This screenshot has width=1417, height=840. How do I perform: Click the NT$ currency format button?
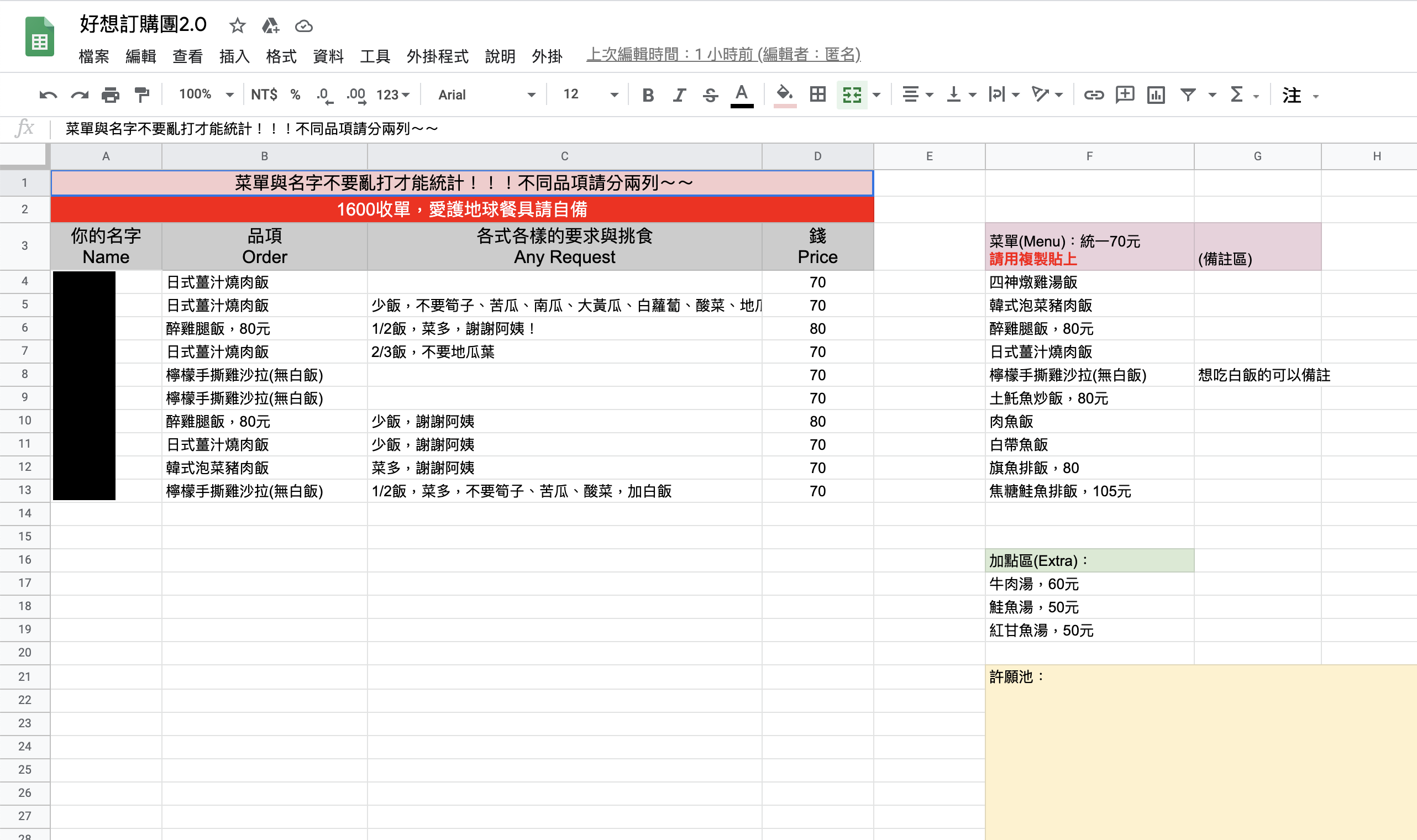pos(264,95)
